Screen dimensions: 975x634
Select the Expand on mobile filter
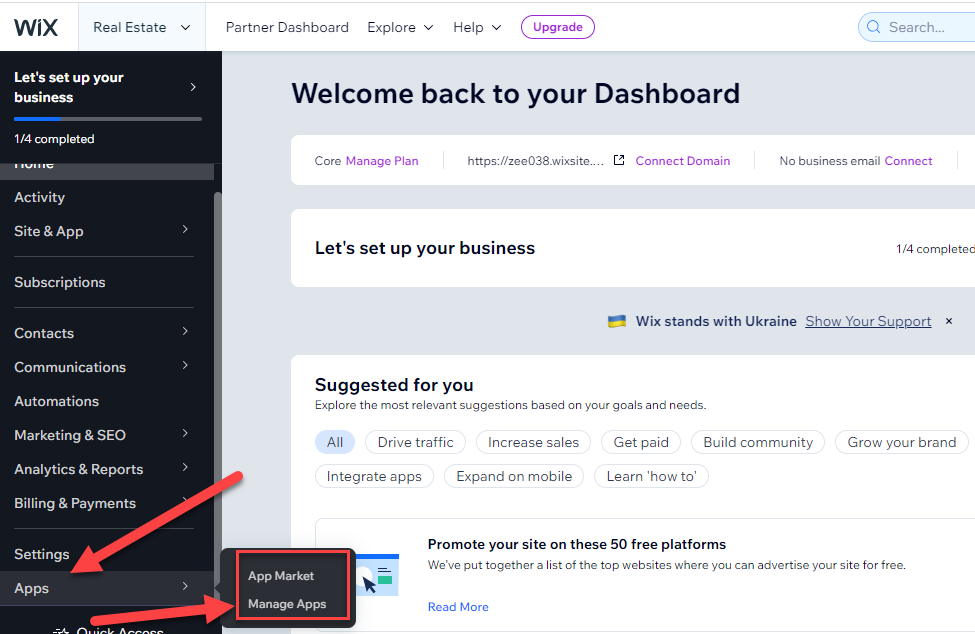point(514,477)
